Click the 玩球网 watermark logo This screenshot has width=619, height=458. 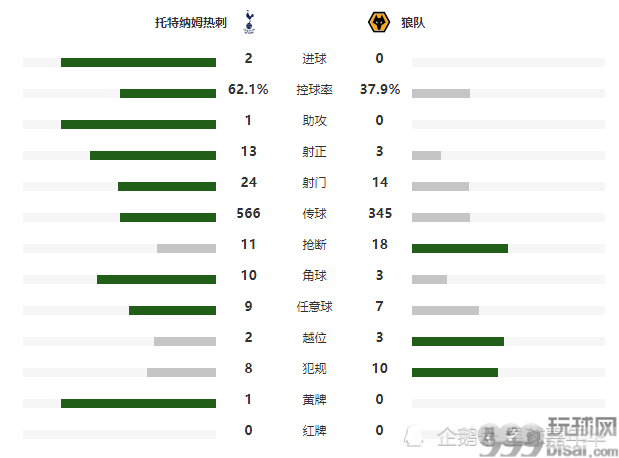(582, 436)
